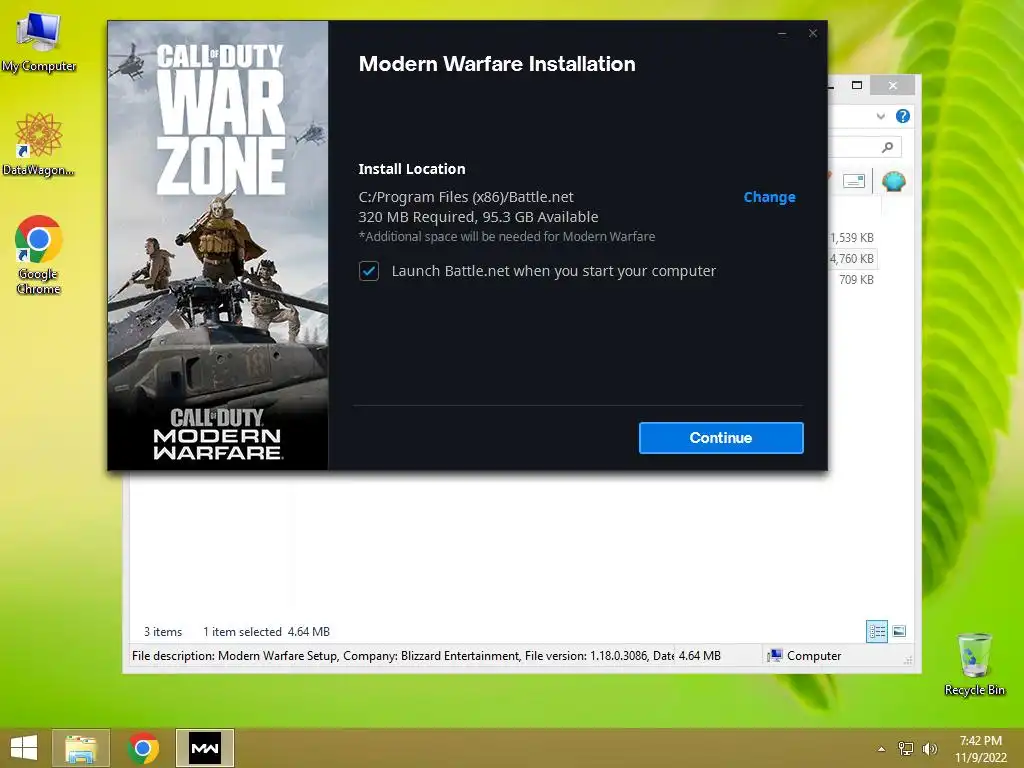The image size is (1024, 768).
Task: Maximize the File Explorer window
Action: pyautogui.click(x=857, y=85)
